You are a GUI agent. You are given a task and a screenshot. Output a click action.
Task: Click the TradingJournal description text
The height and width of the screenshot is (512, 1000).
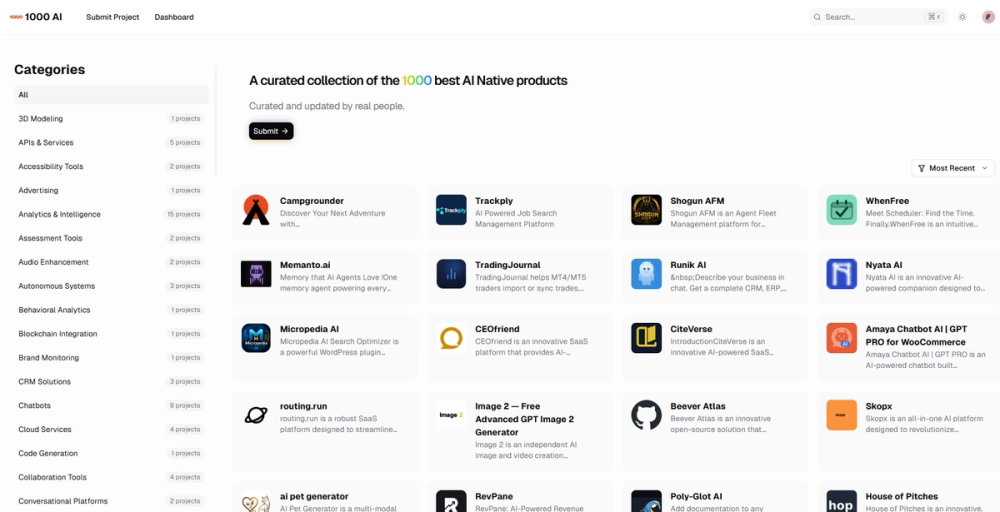coord(531,283)
